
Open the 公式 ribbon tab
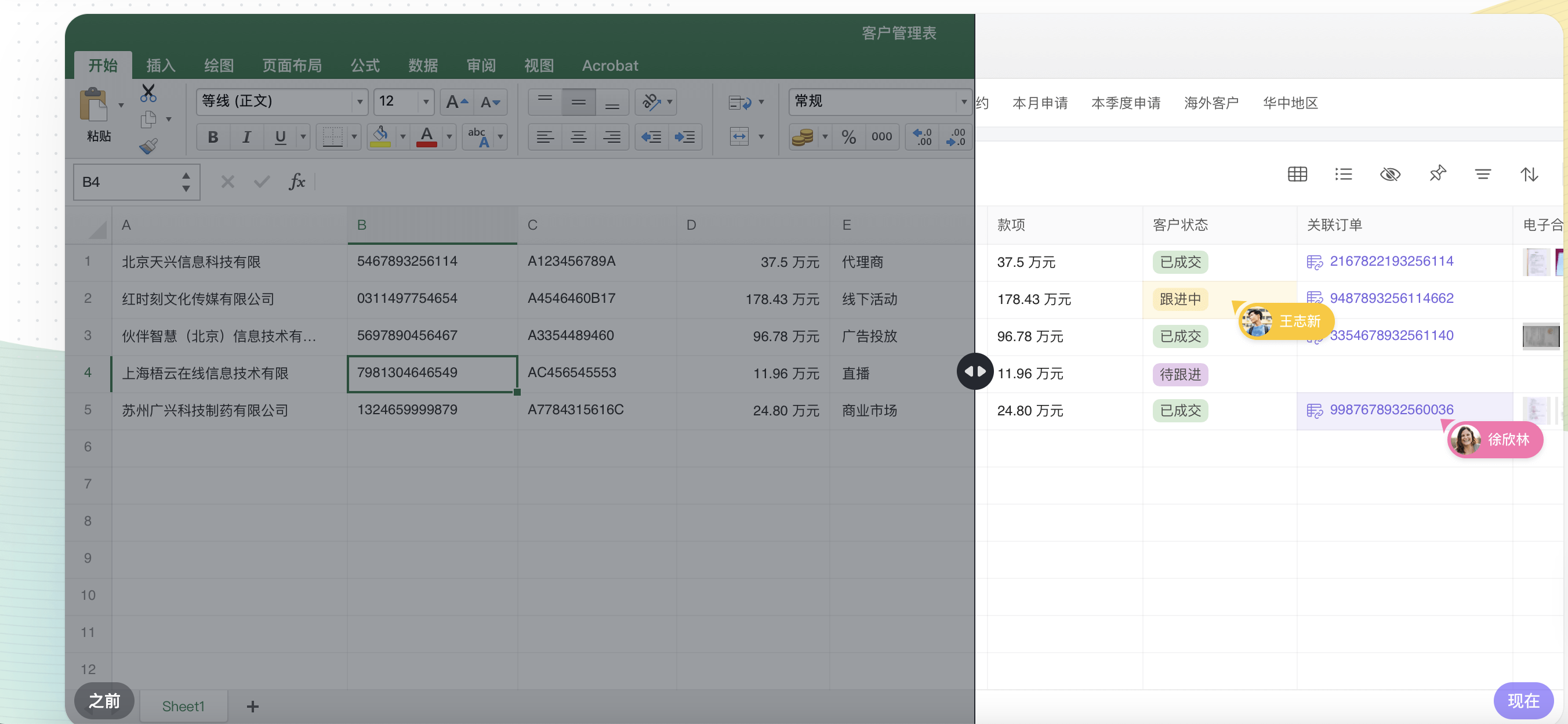[x=365, y=65]
